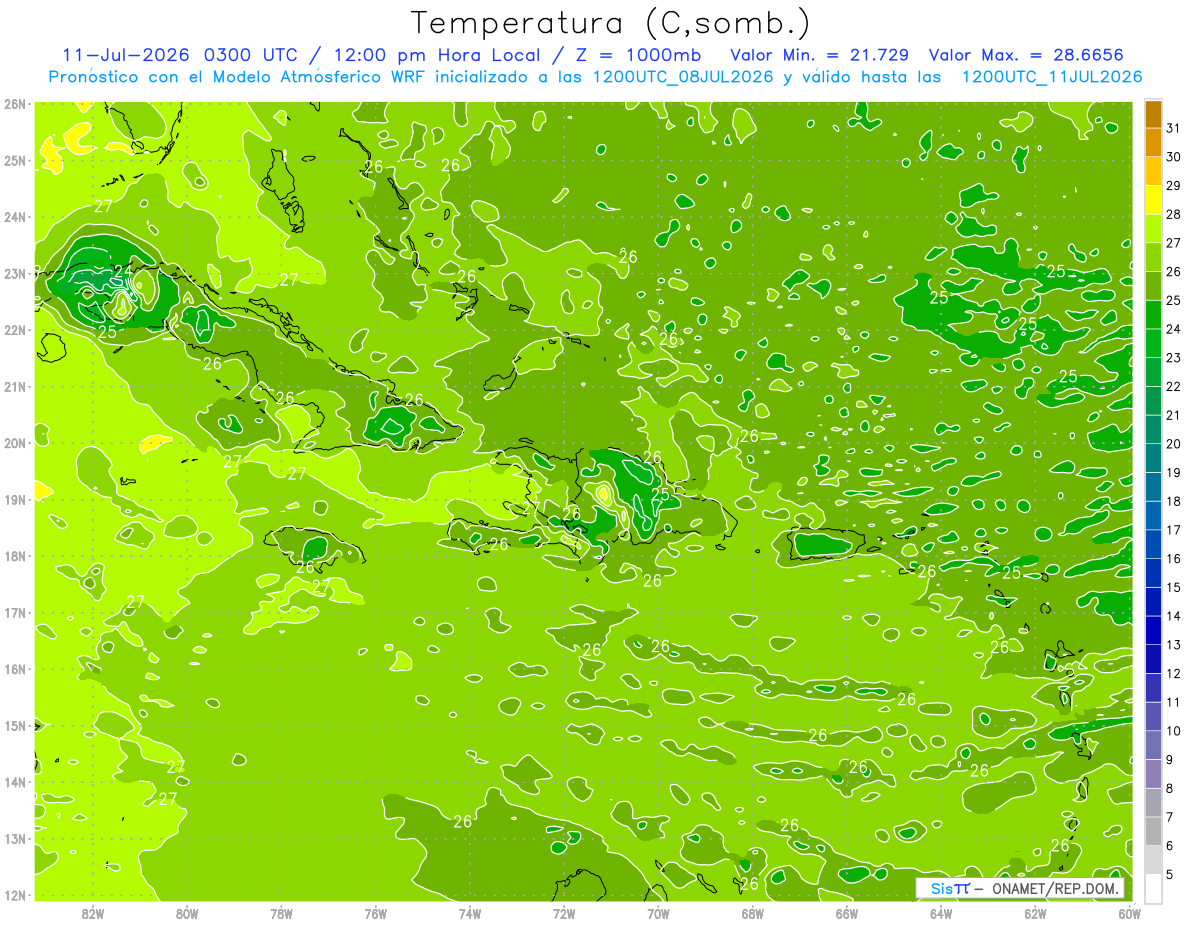The height and width of the screenshot is (927, 1200).
Task: Click the legend value label 20
Action: click(x=1174, y=444)
